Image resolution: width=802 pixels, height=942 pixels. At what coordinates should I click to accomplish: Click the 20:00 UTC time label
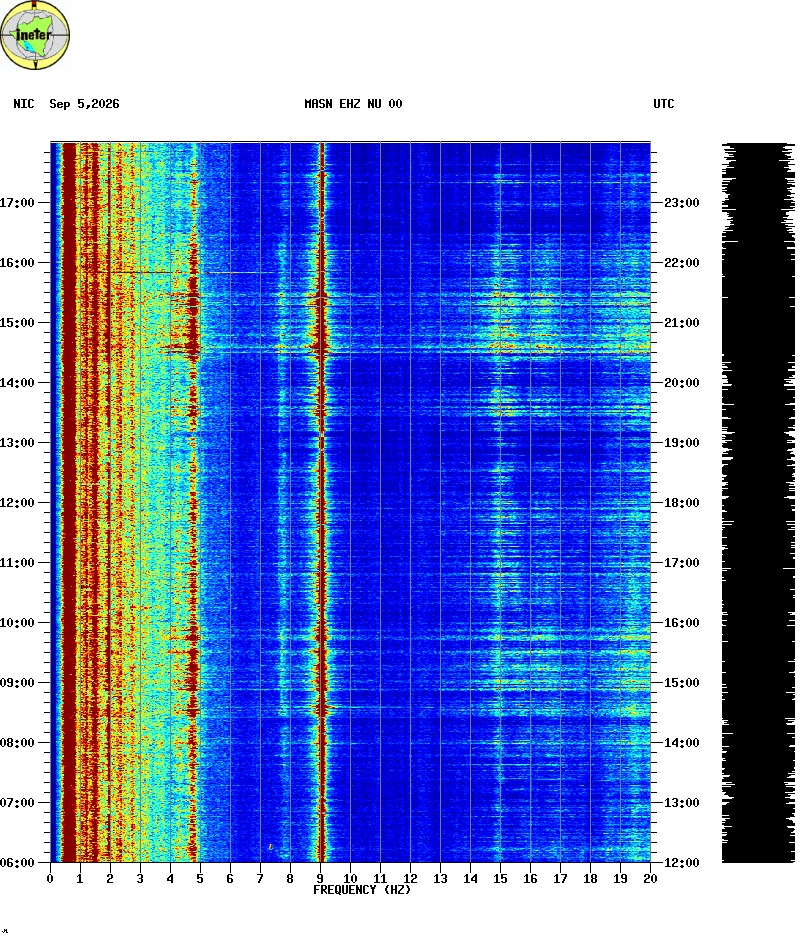(x=682, y=383)
